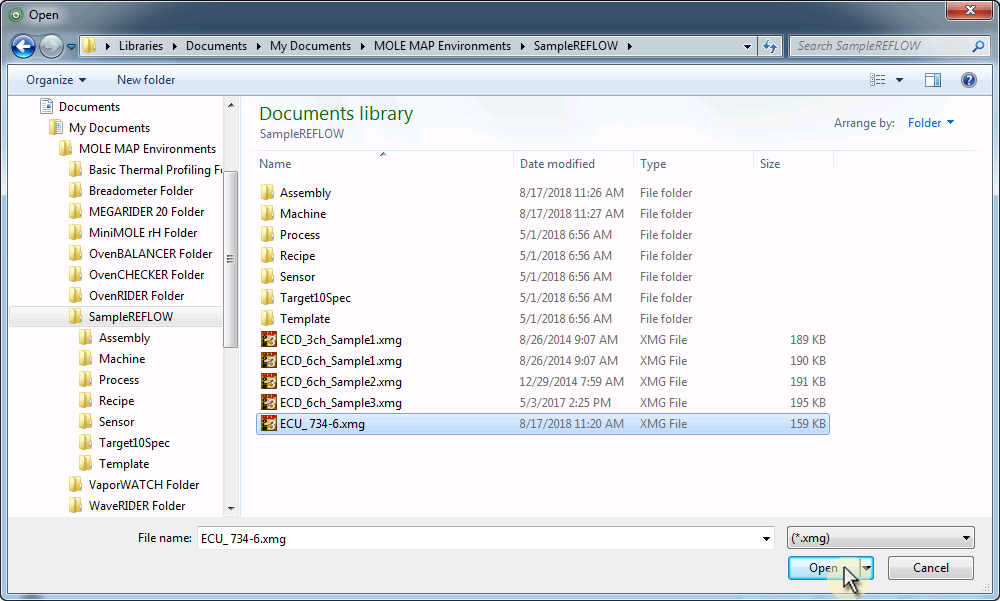Click the My Documents folder icon in tree

click(56, 128)
